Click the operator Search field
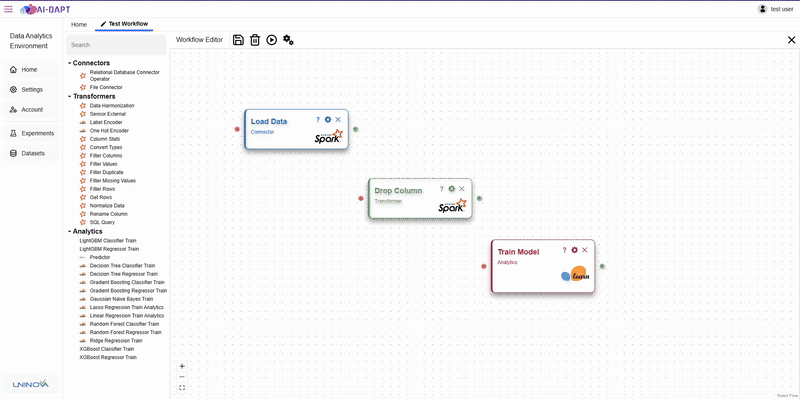 coord(116,45)
